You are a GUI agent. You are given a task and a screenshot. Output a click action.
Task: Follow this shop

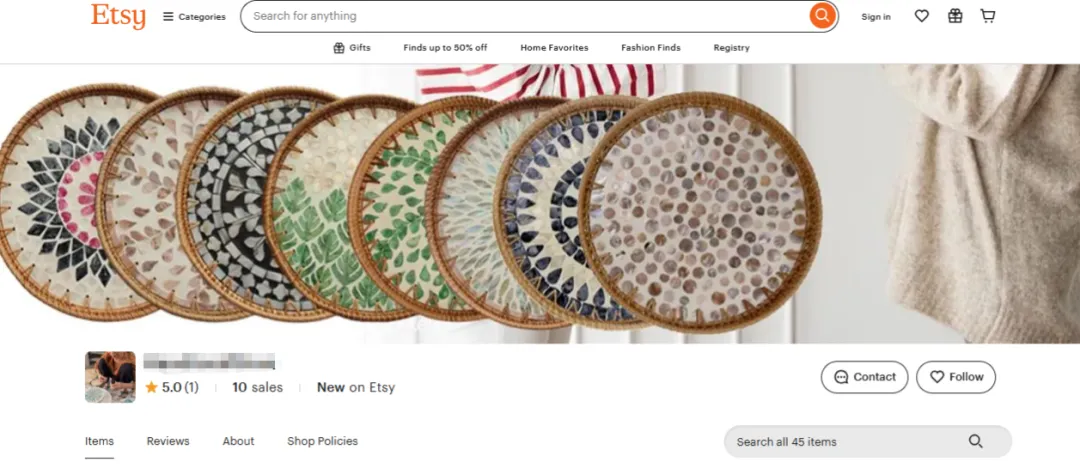[956, 377]
